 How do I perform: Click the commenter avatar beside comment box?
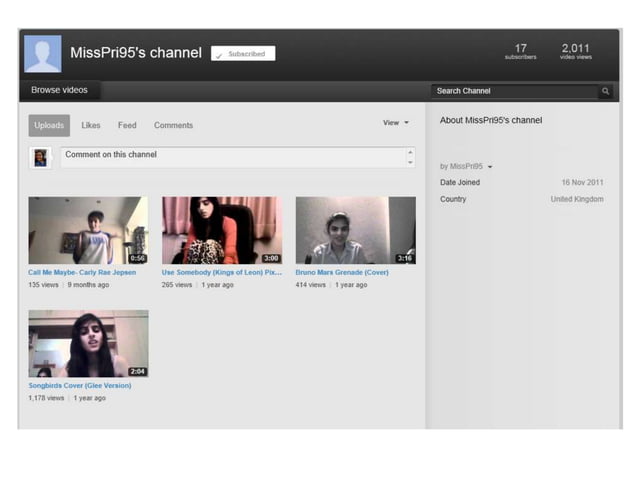pyautogui.click(x=40, y=158)
